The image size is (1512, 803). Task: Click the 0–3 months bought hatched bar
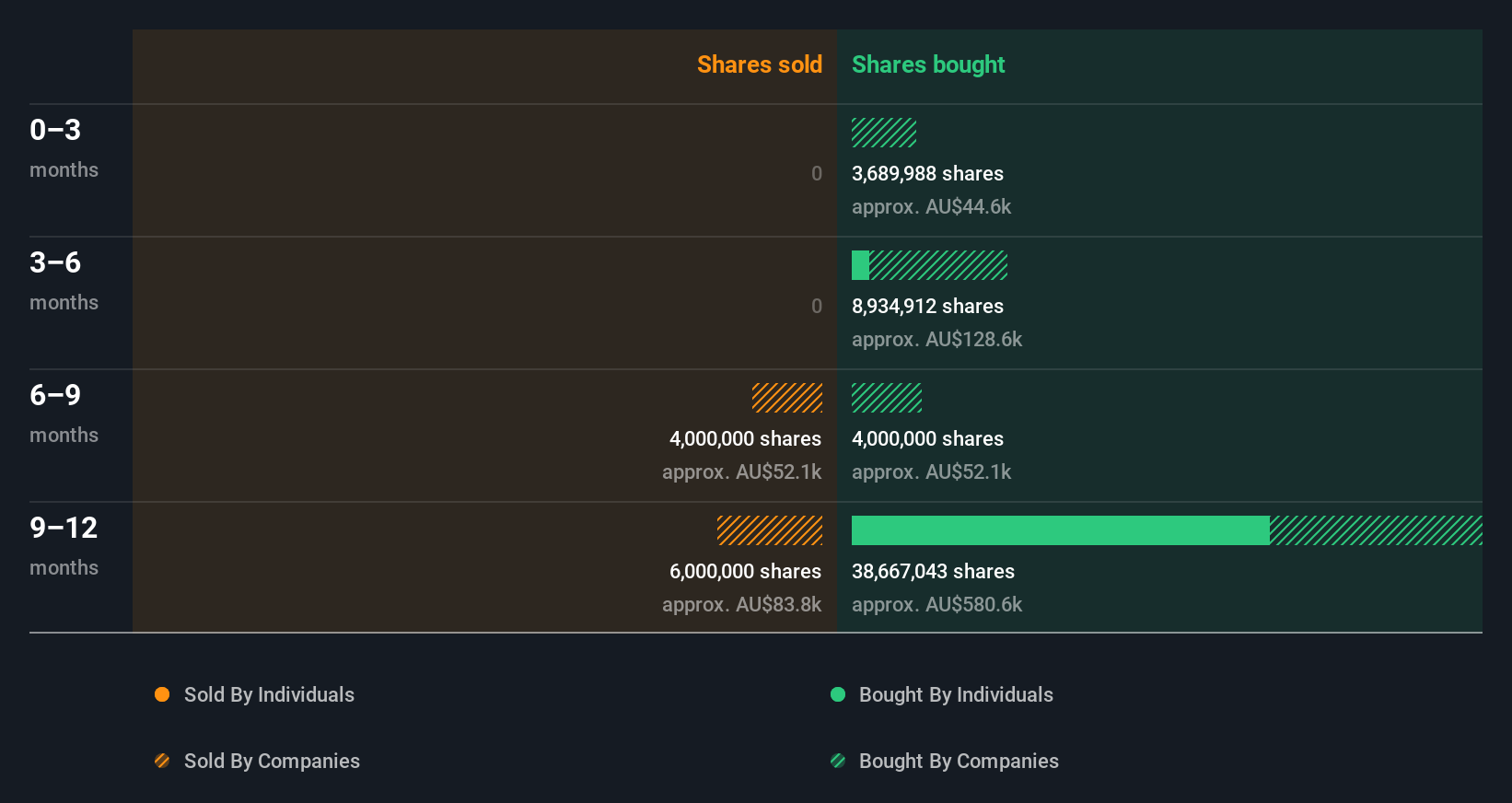(884, 133)
